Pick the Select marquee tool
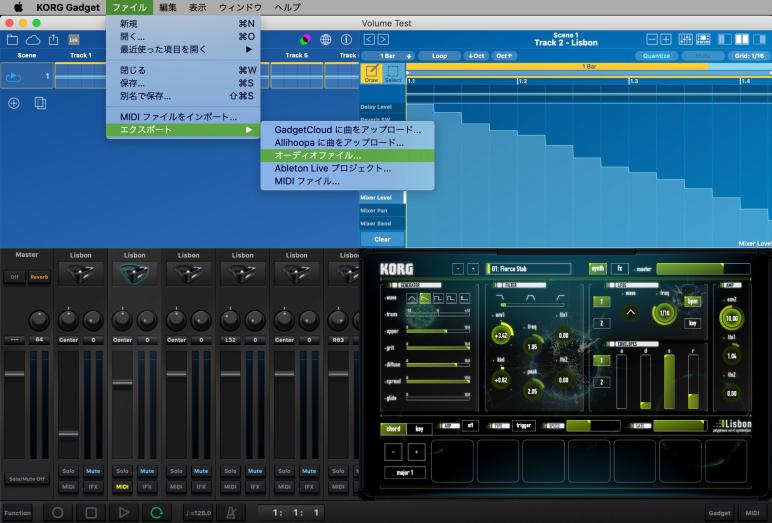 pyautogui.click(x=393, y=73)
